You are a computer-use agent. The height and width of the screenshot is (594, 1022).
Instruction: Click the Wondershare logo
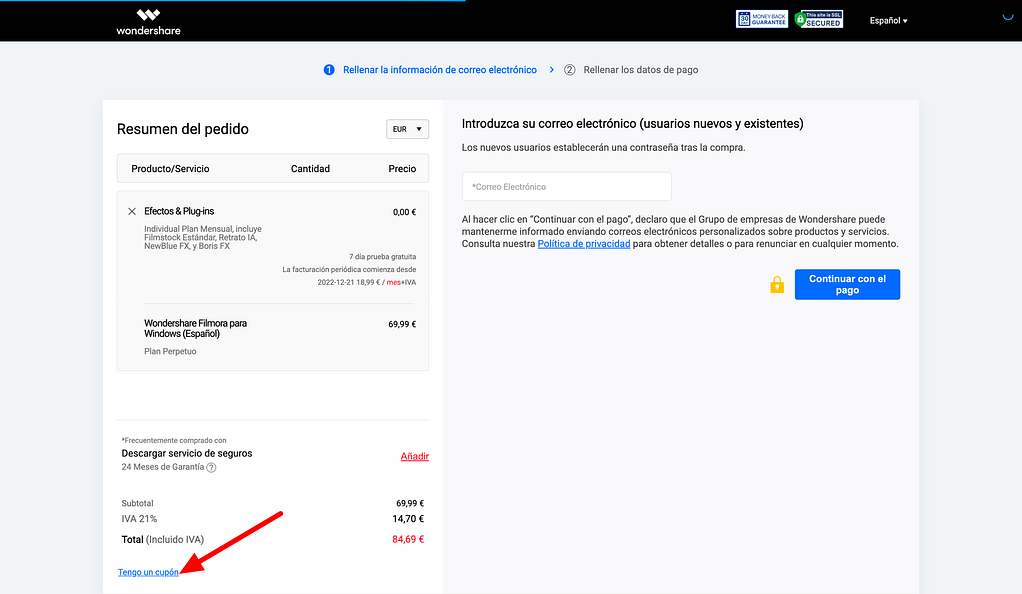tap(149, 22)
